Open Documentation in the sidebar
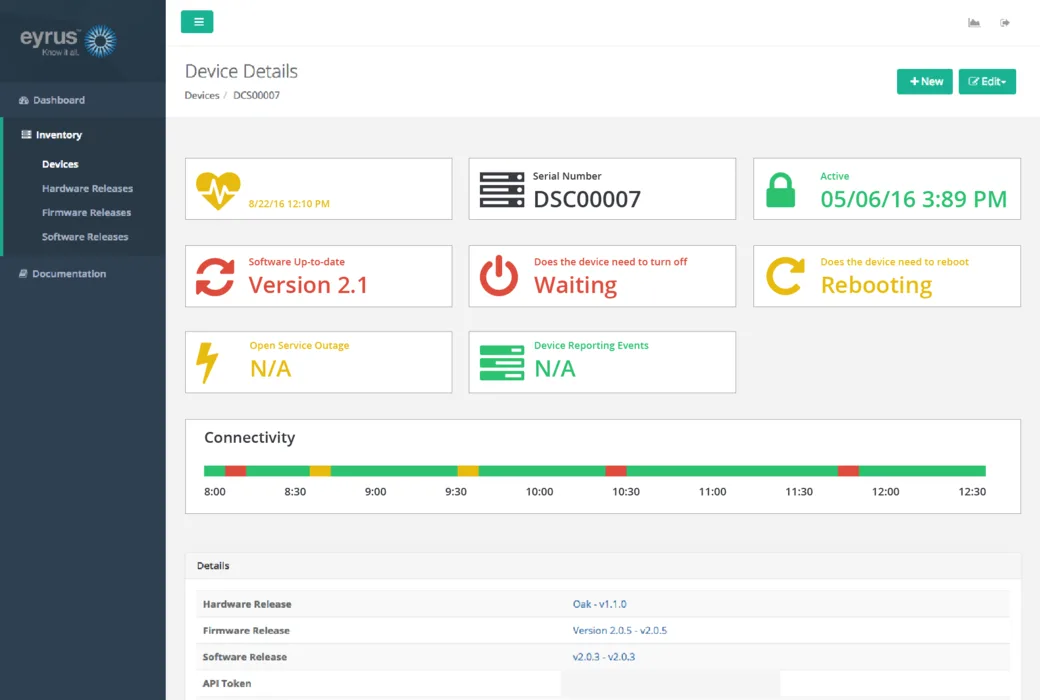The image size is (1040, 700). tap(69, 273)
